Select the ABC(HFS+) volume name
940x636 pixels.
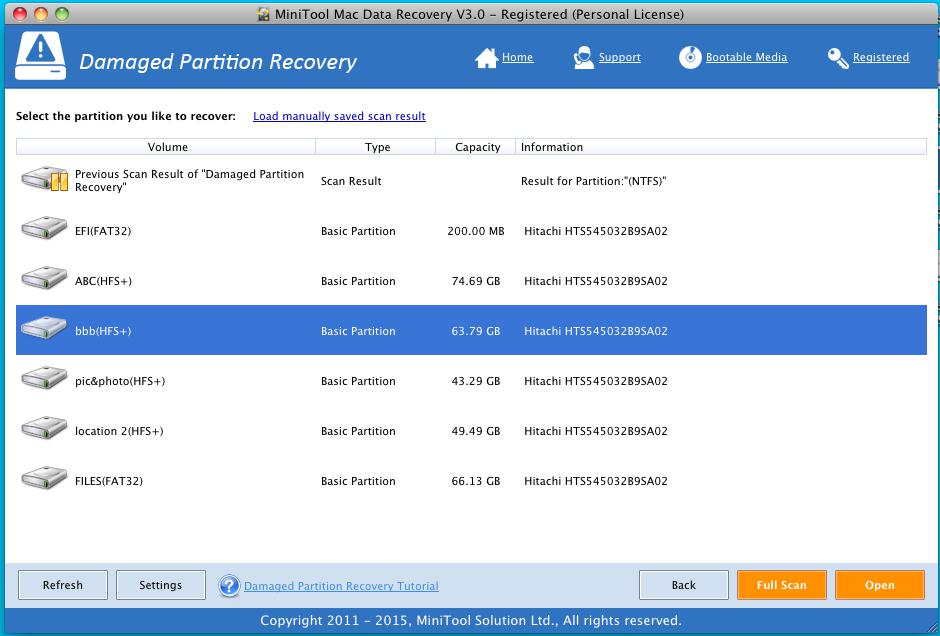click(103, 281)
